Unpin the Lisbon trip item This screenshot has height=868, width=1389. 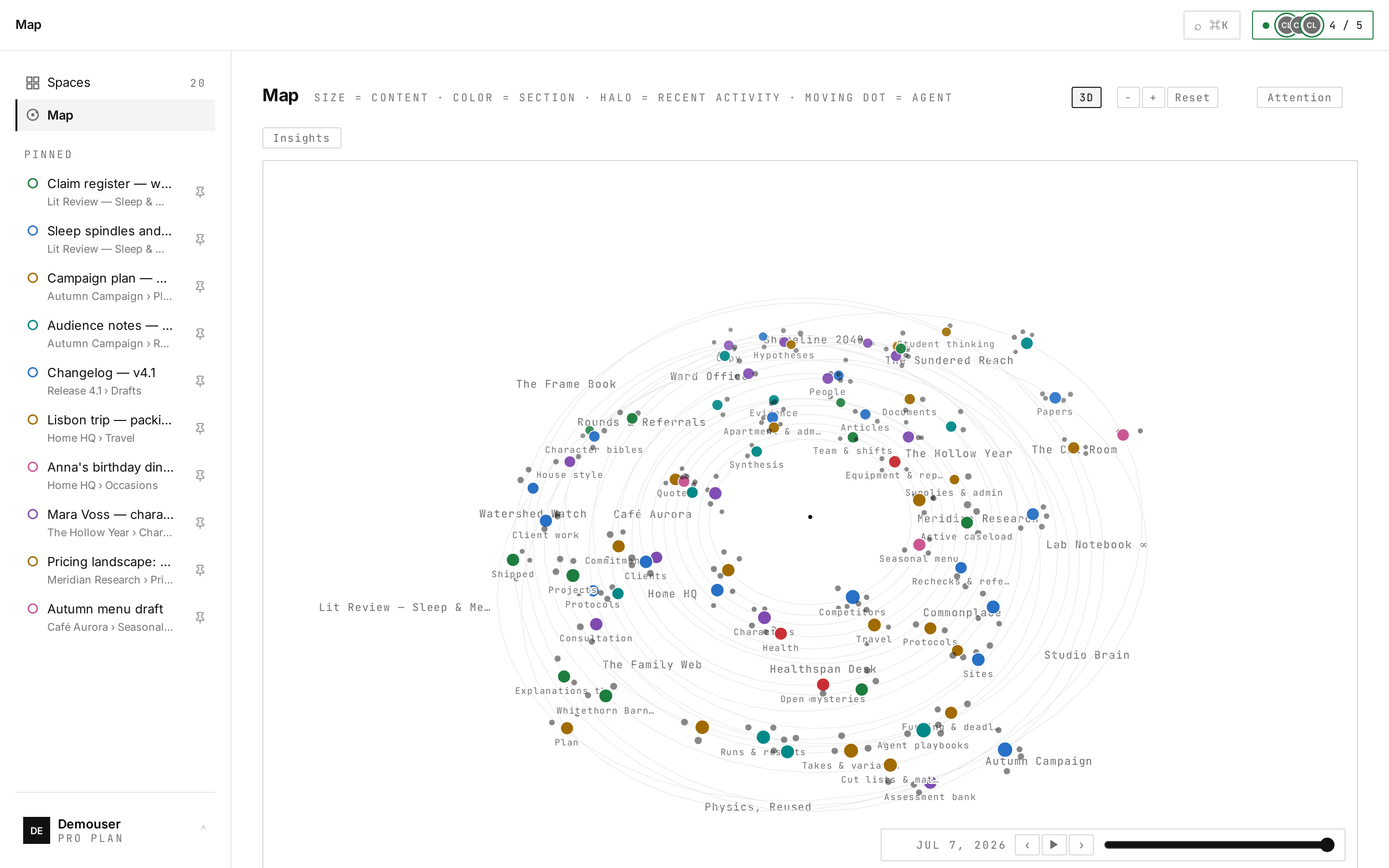200,428
